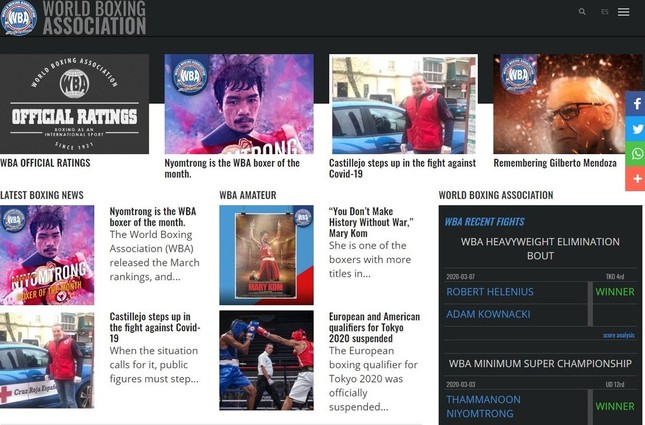Select Thammanoon Niyomtrong fighter name
This screenshot has height=425, width=645.
click(483, 406)
